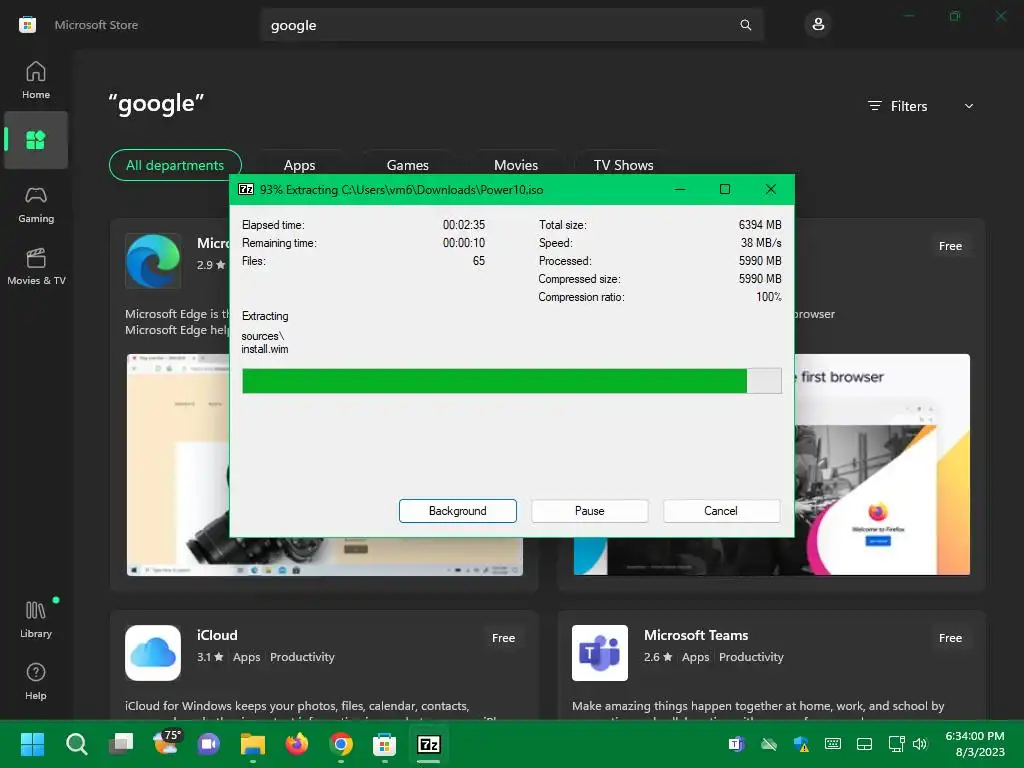
Task: Select the All departments filter tab
Action: point(175,165)
